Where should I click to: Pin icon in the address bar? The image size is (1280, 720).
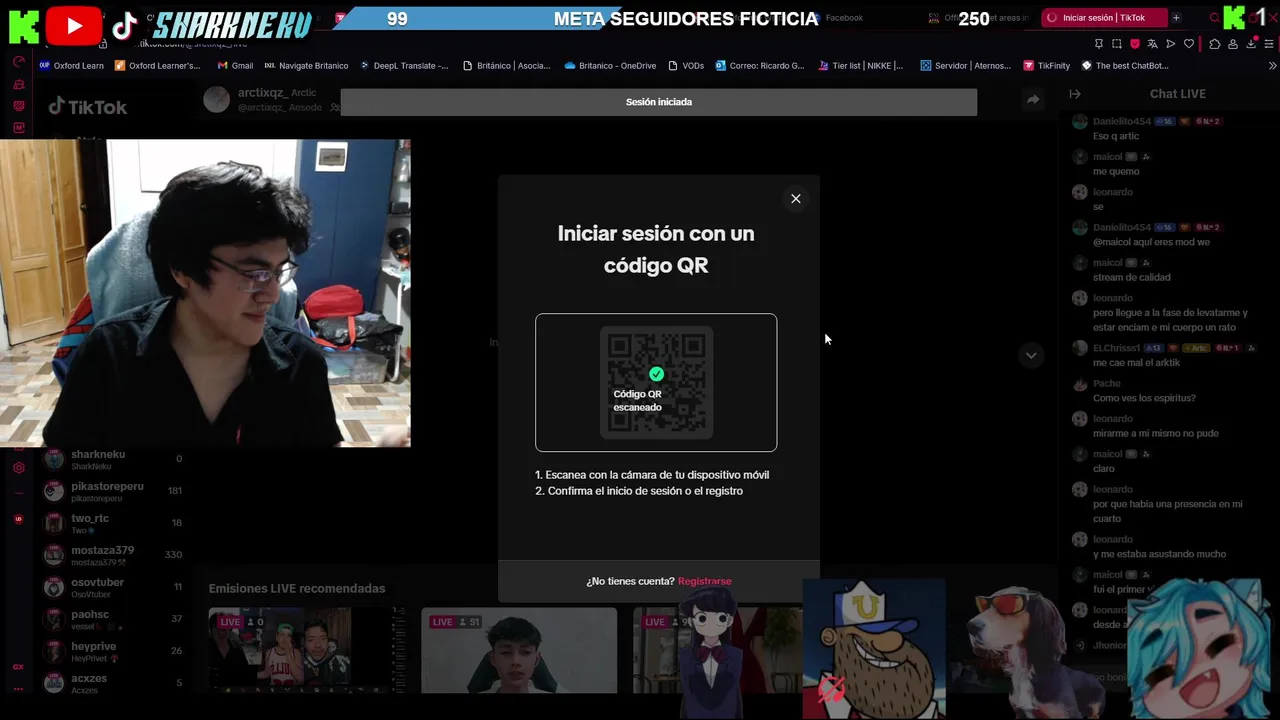(1099, 44)
